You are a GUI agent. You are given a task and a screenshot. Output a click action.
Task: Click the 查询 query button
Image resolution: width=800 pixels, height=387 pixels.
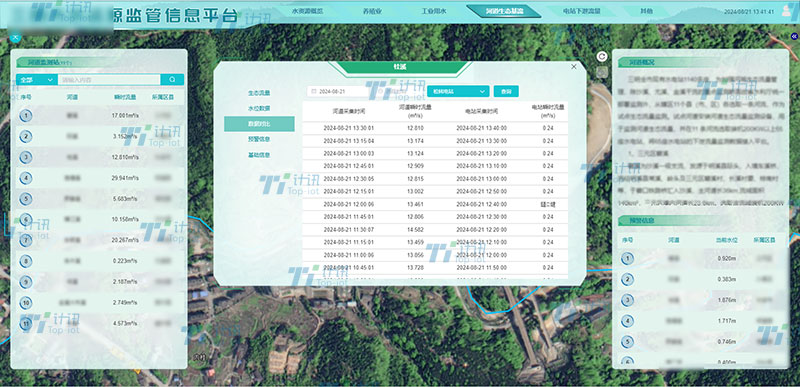point(506,91)
